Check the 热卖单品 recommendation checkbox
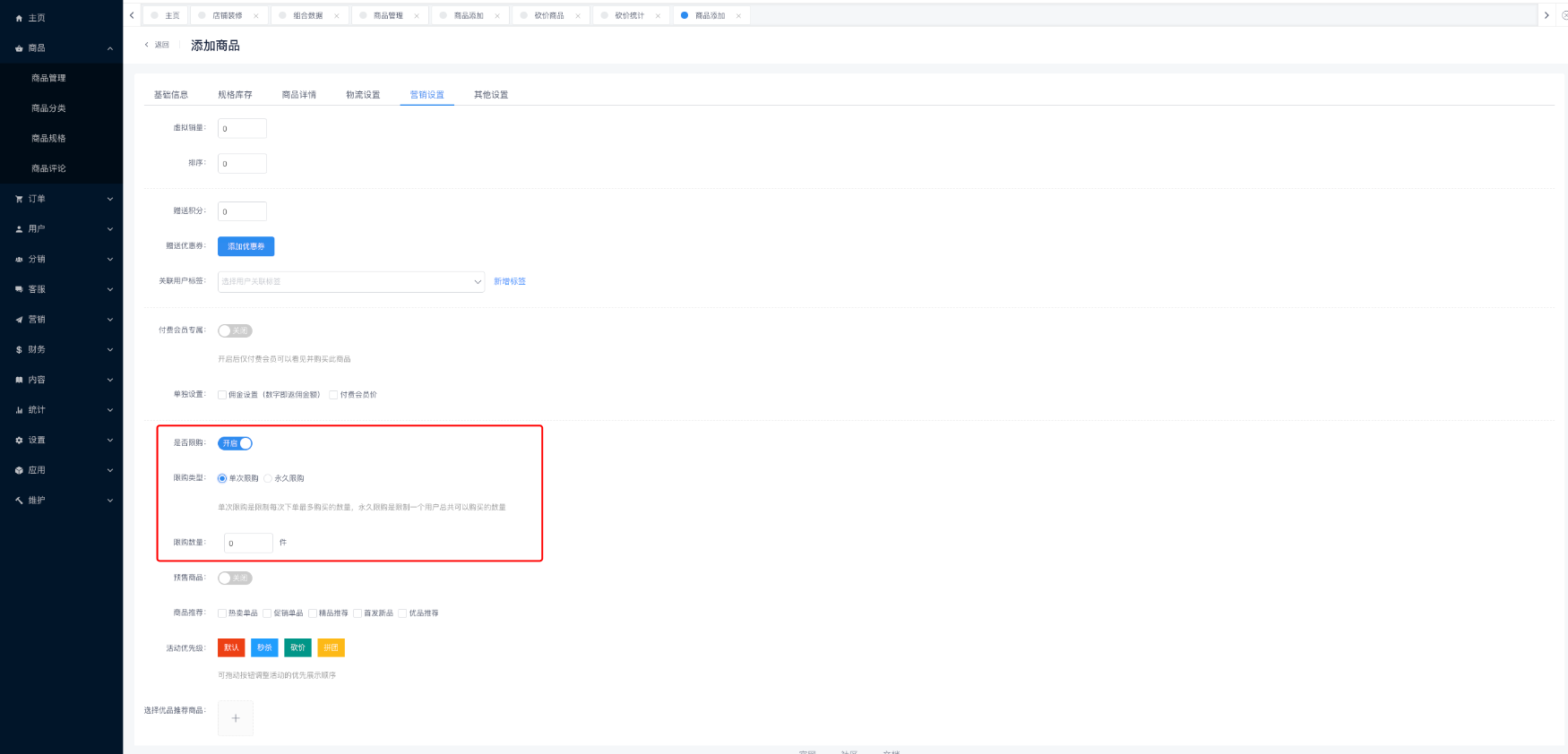 point(222,613)
